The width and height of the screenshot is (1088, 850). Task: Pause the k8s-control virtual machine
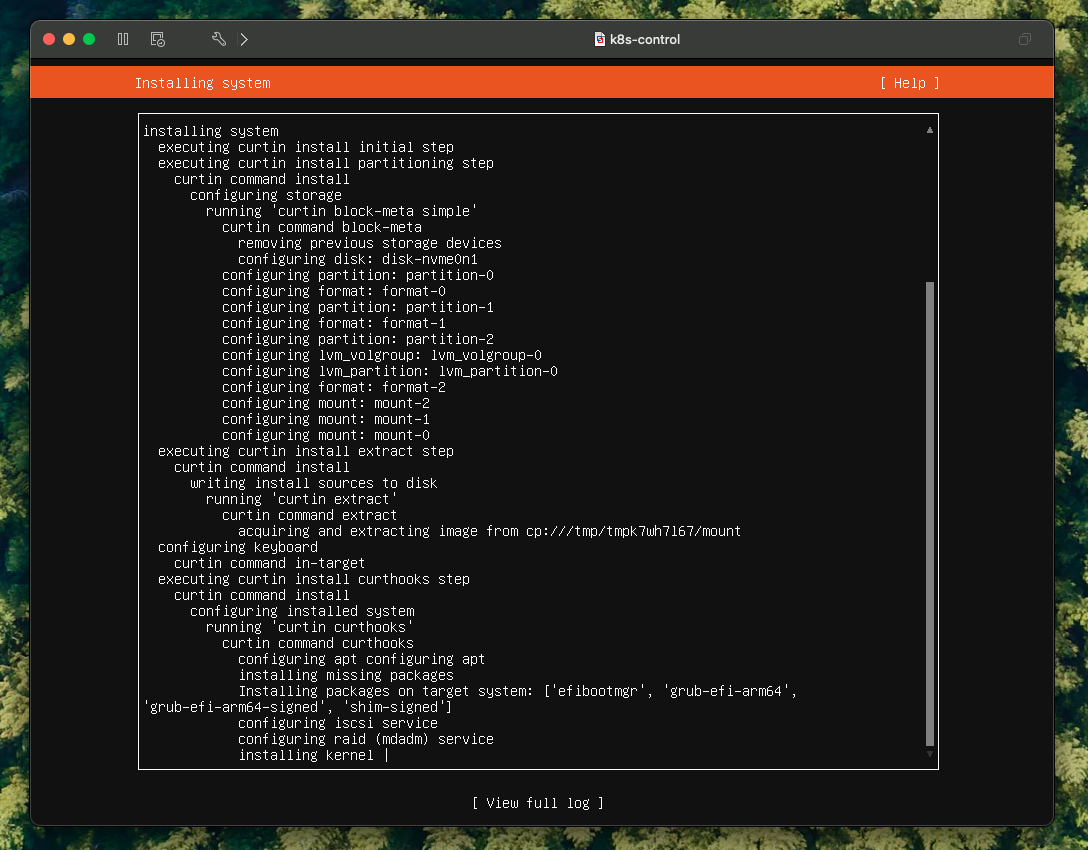(123, 39)
